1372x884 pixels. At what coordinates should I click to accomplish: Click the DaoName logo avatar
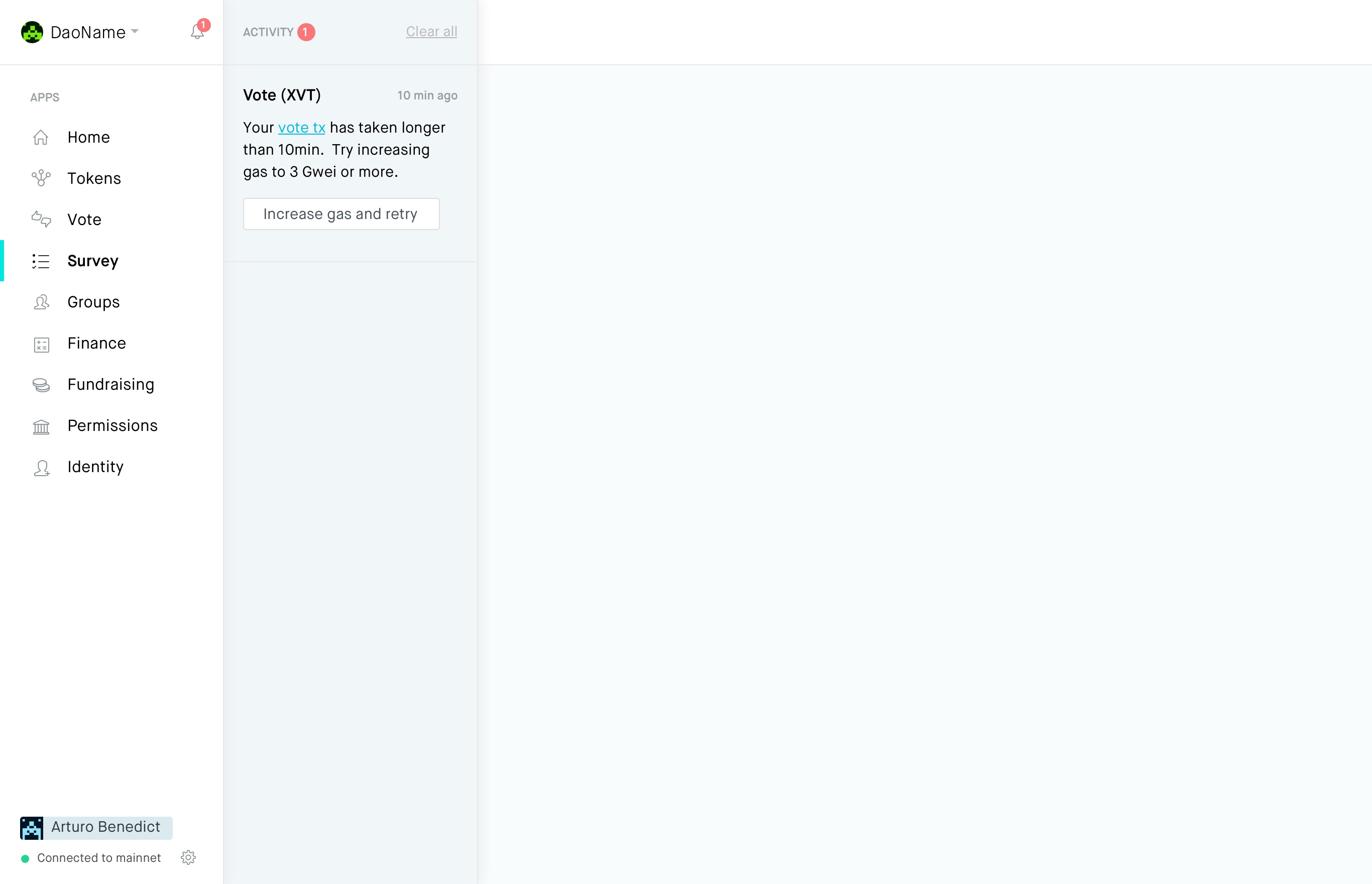tap(32, 32)
